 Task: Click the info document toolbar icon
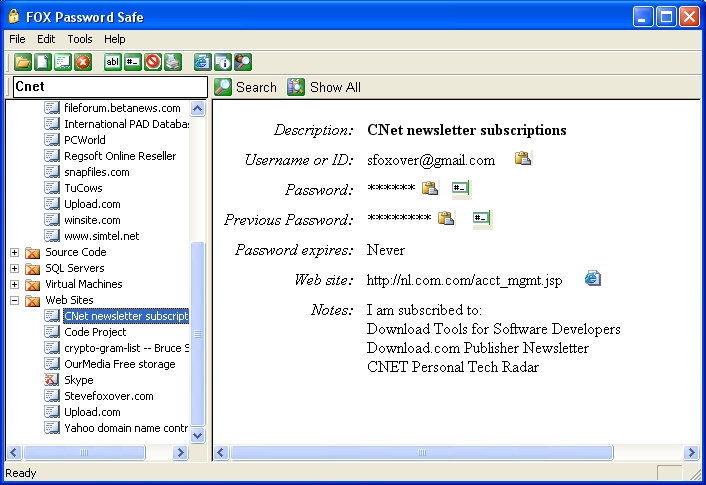pyautogui.click(x=223, y=62)
